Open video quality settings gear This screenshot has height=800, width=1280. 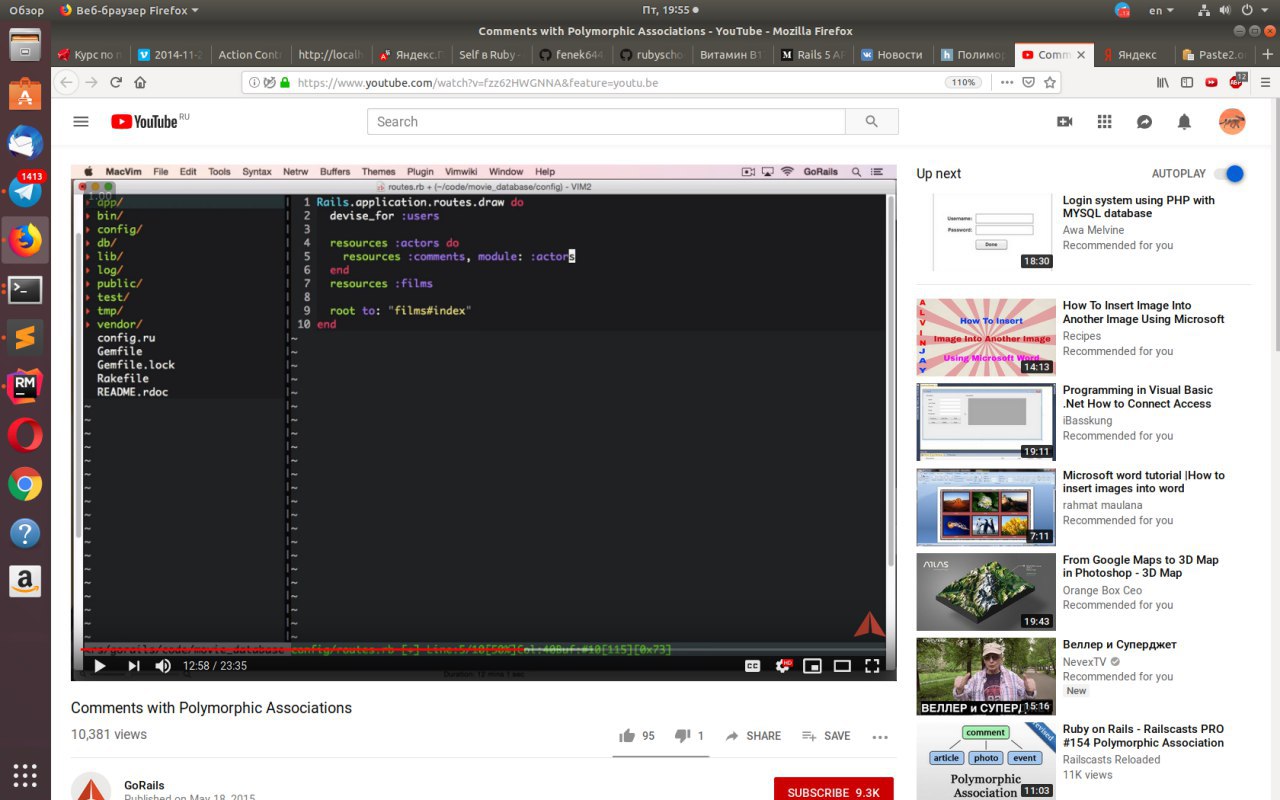point(783,666)
